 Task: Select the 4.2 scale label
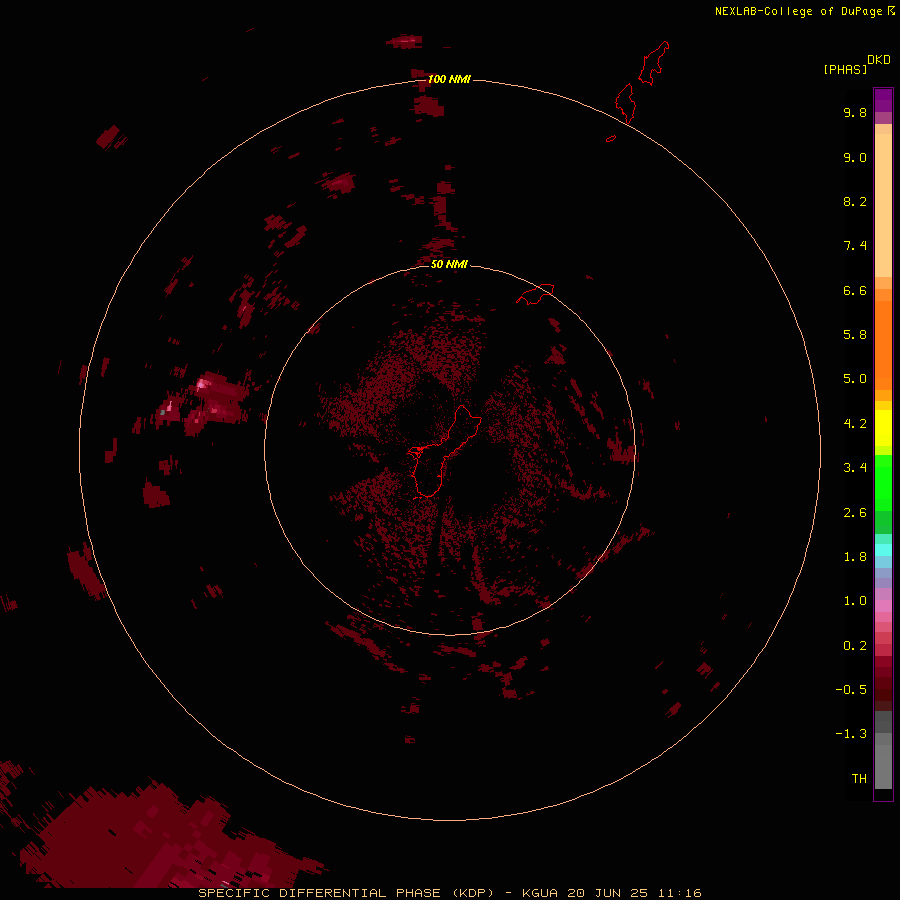855,424
